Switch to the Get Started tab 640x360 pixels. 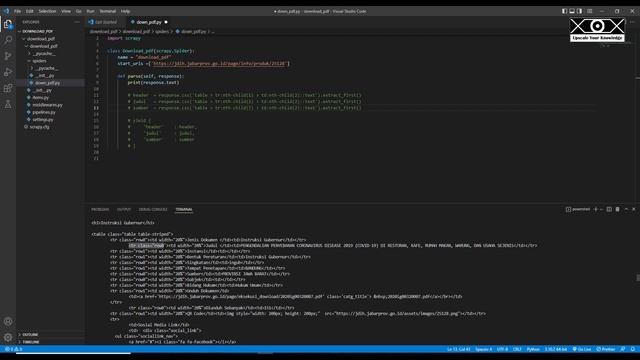click(103, 22)
